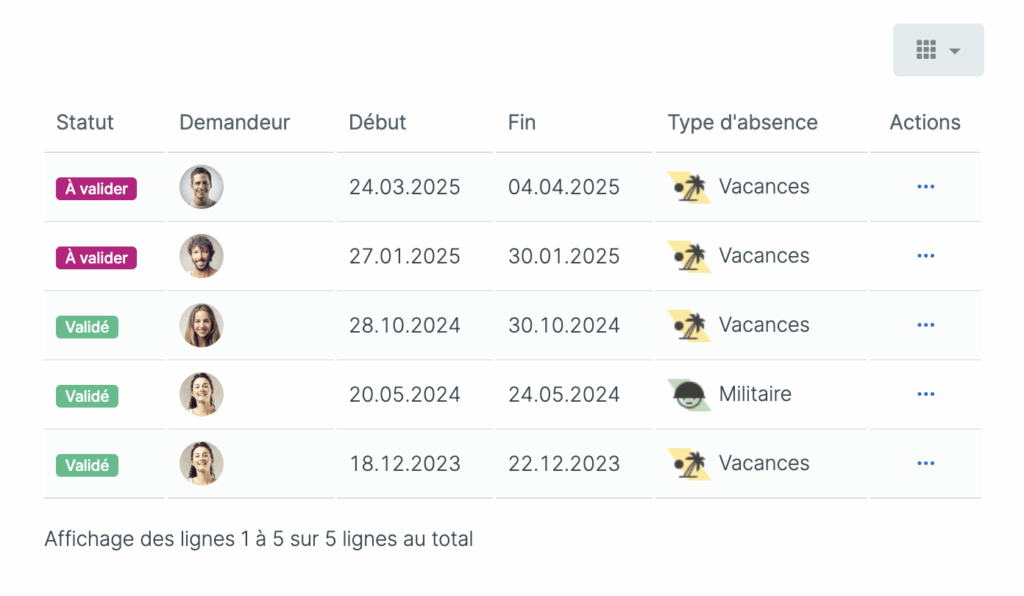Open the column settings grid icon
This screenshot has width=1024, height=596.
click(926, 49)
